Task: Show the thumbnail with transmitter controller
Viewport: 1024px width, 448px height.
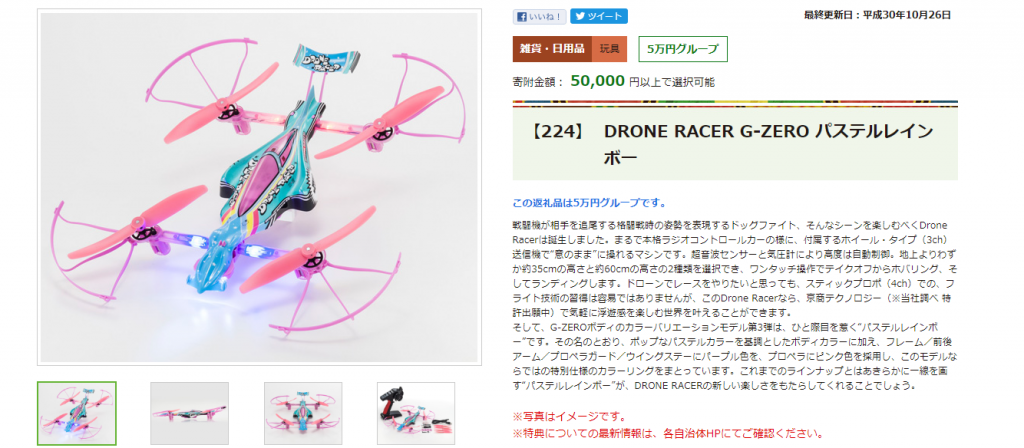Action: (x=416, y=413)
